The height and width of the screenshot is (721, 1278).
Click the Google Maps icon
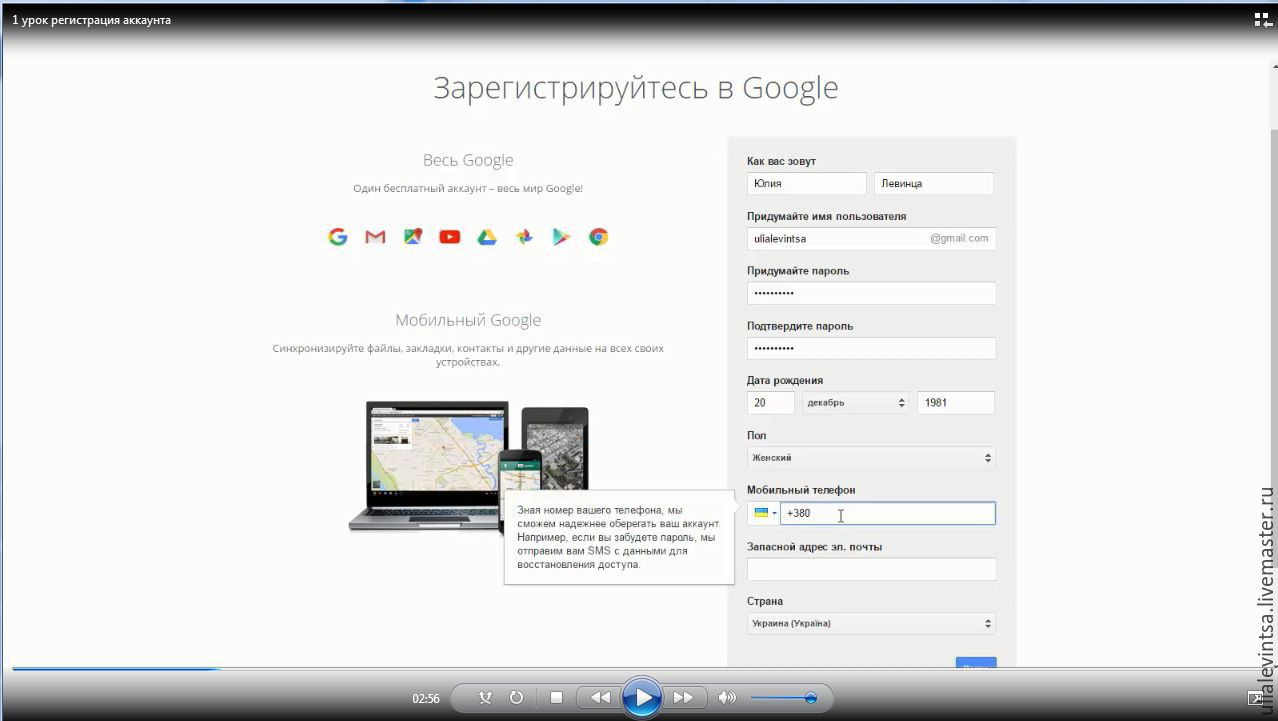coord(413,237)
